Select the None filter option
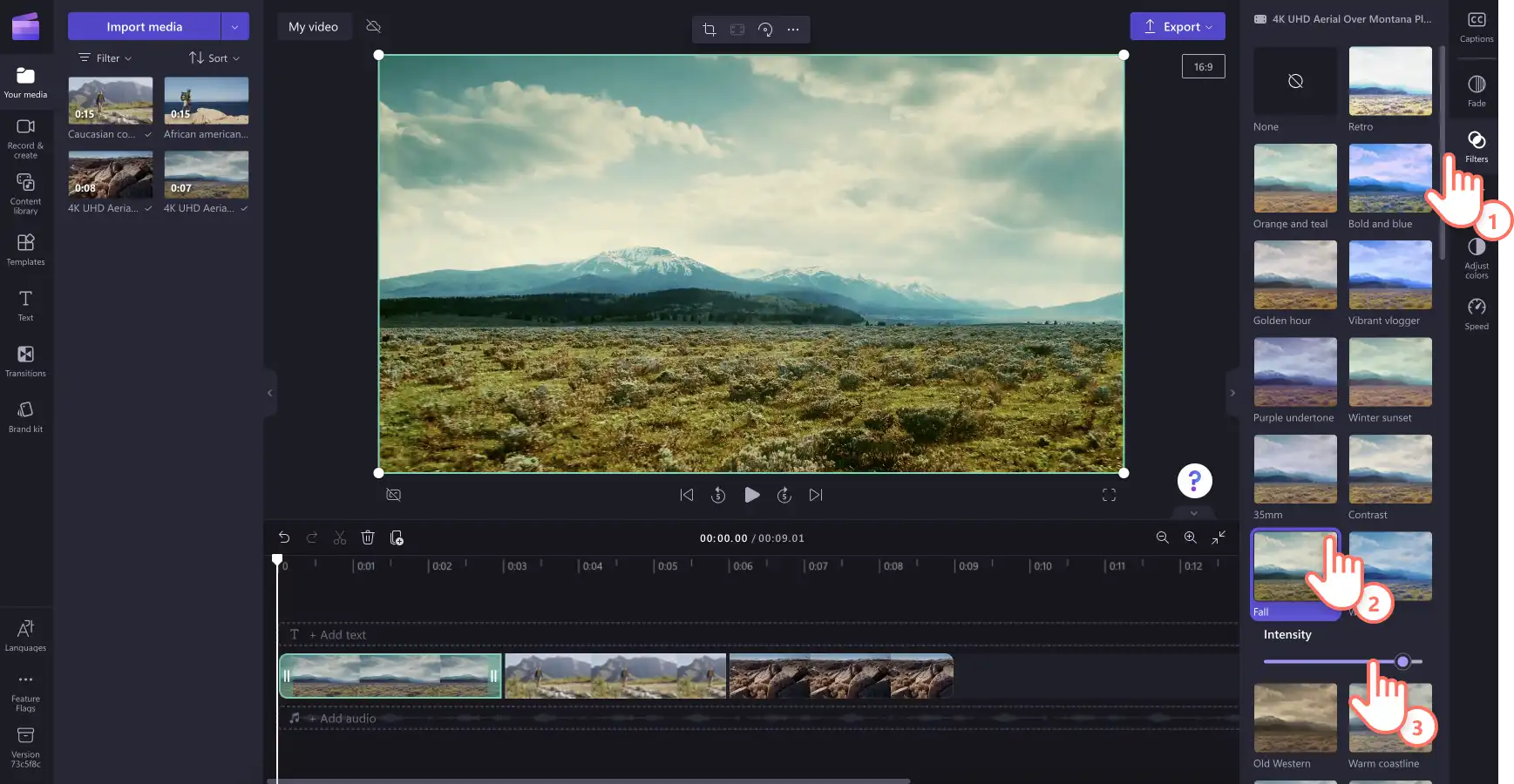This screenshot has height=784, width=1514. point(1295,90)
